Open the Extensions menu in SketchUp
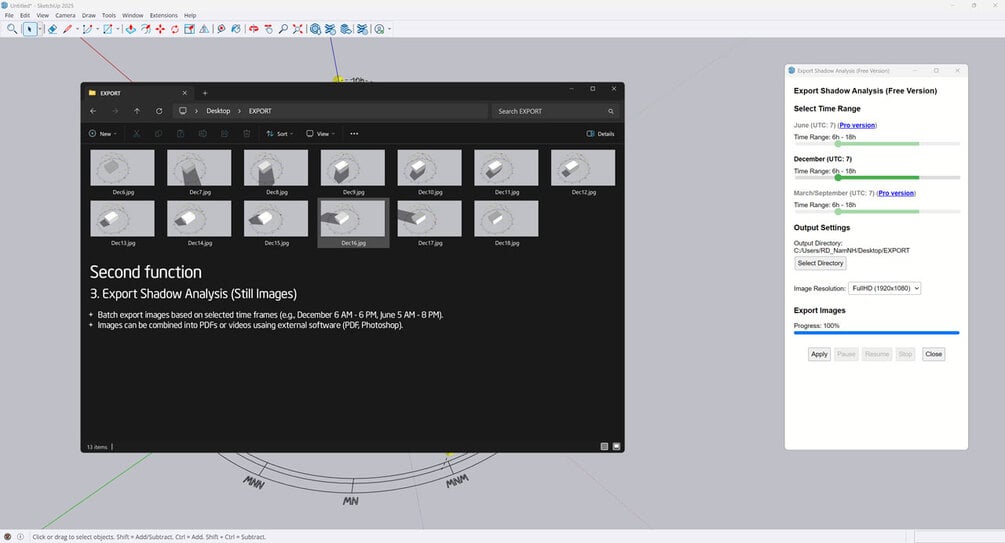The width and height of the screenshot is (1005, 543). 163,15
